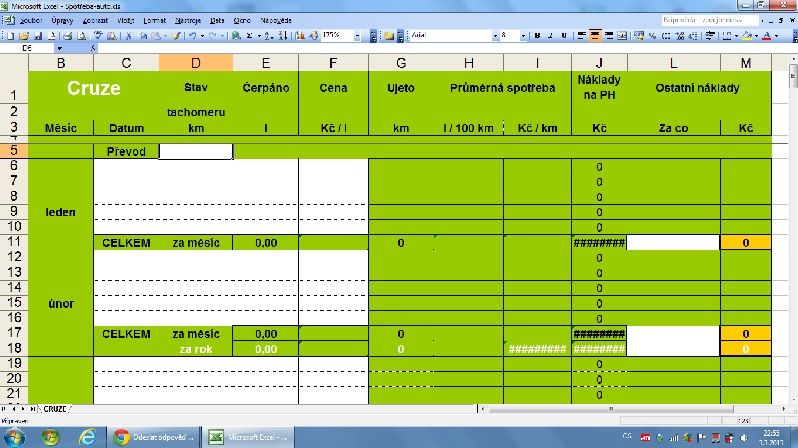Click the Windows Start button
This screenshot has height=448, width=798.
coord(14,436)
